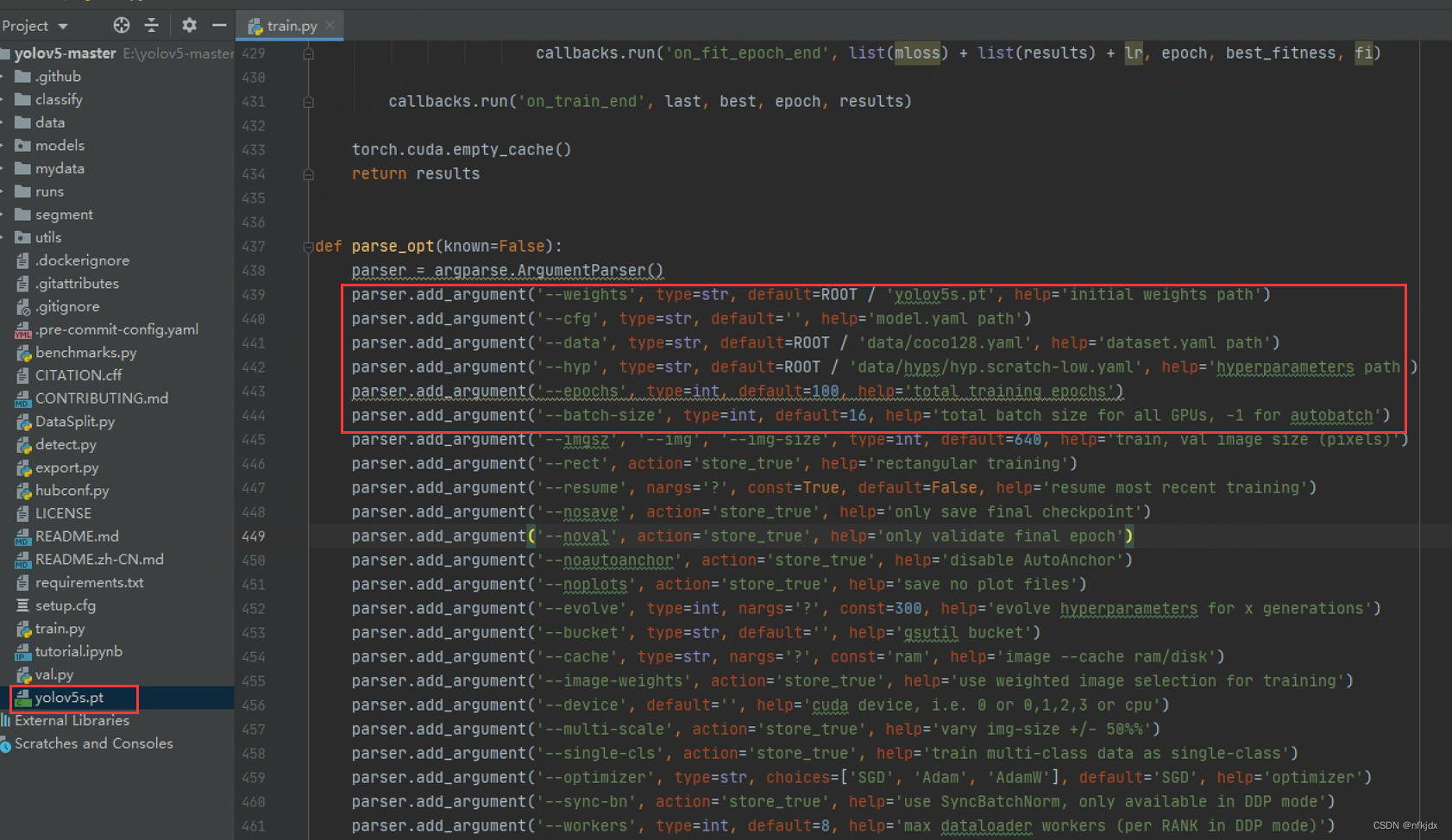1452x840 pixels.
Task: Click 'argparse.ArgumentParser()' on line 438
Action: coord(549,271)
